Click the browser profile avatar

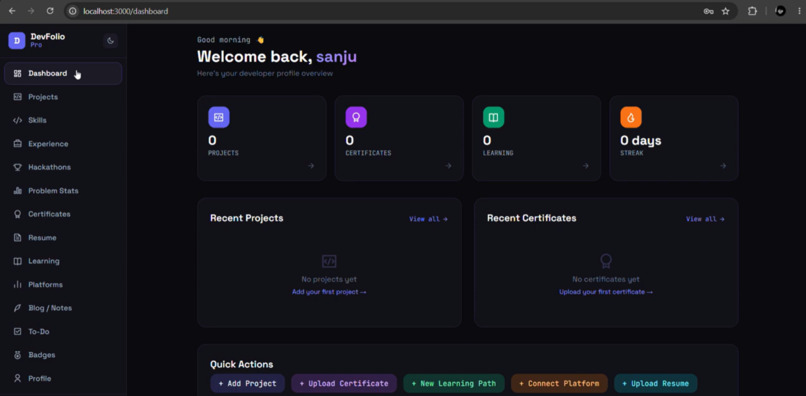pos(780,11)
